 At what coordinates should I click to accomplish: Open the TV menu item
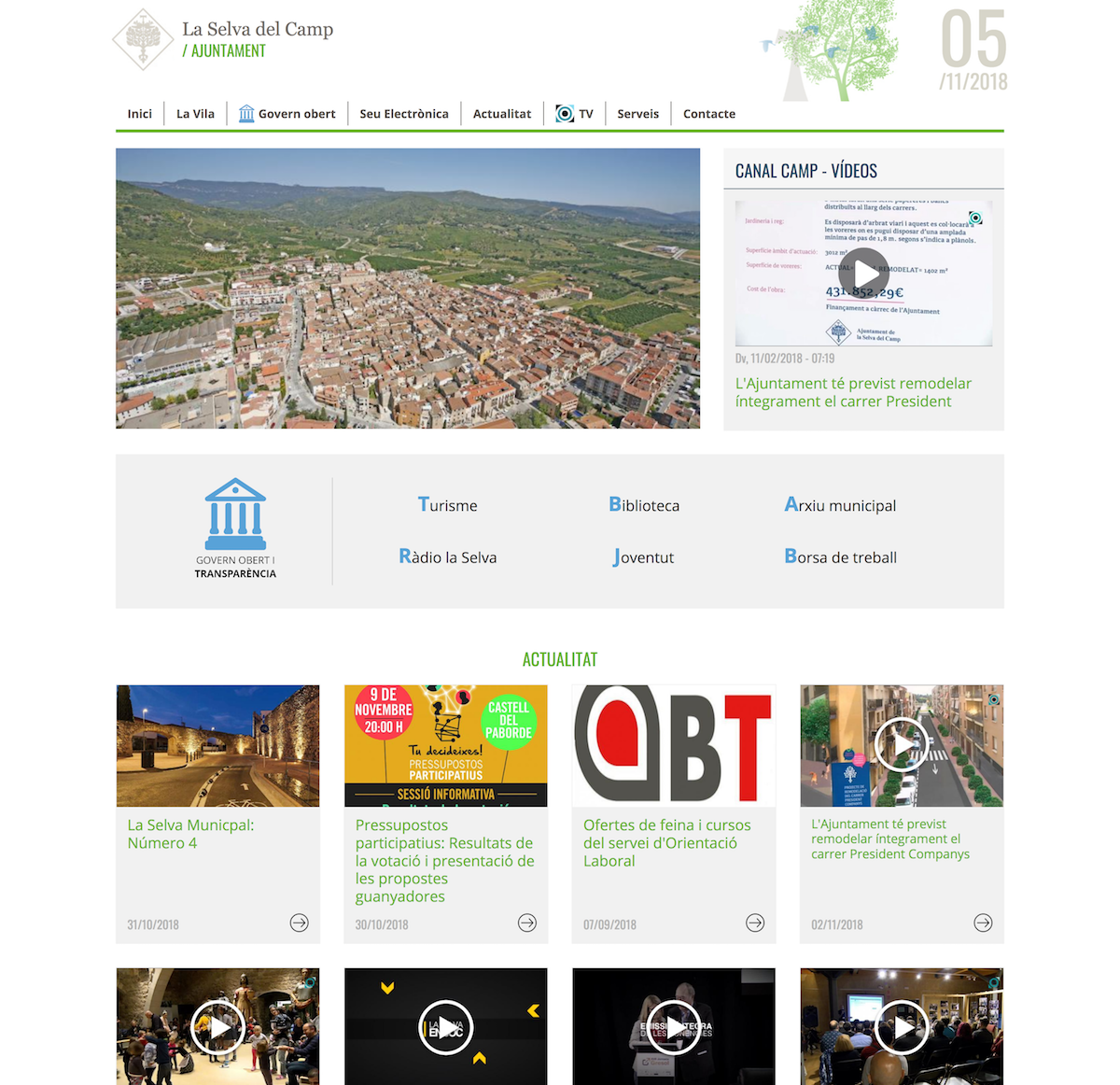(575, 114)
